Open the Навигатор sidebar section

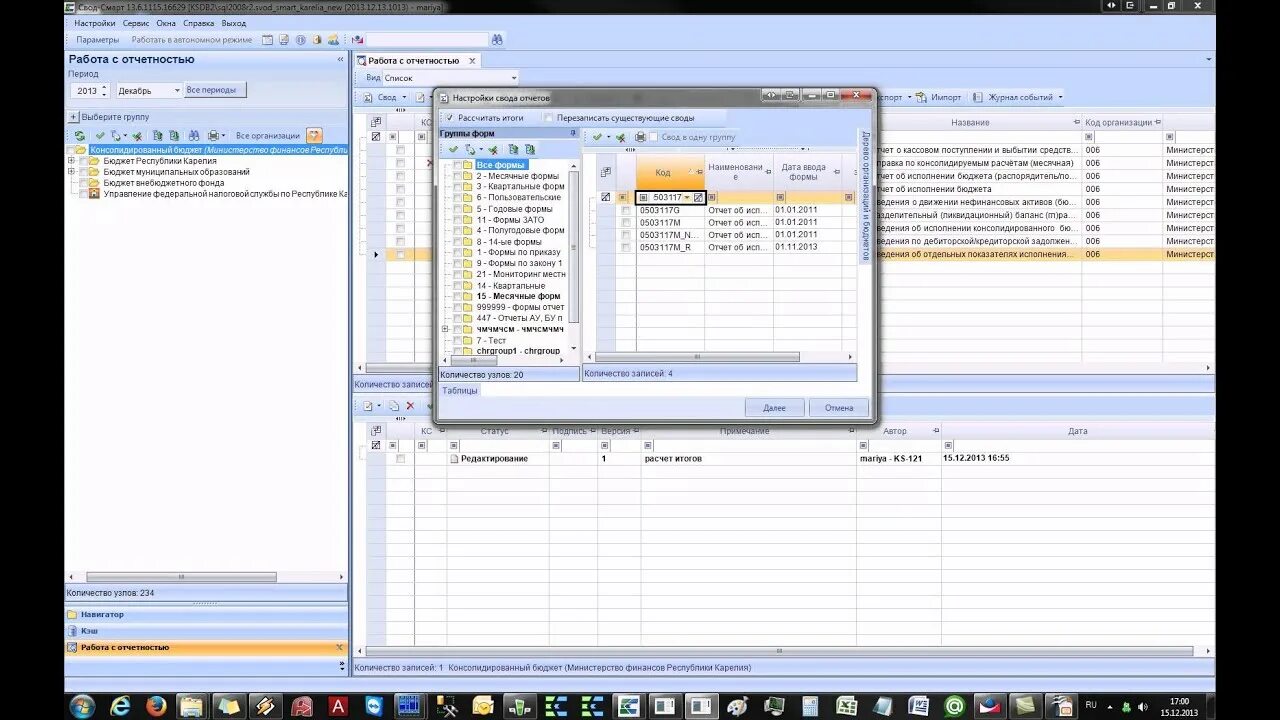pos(206,614)
